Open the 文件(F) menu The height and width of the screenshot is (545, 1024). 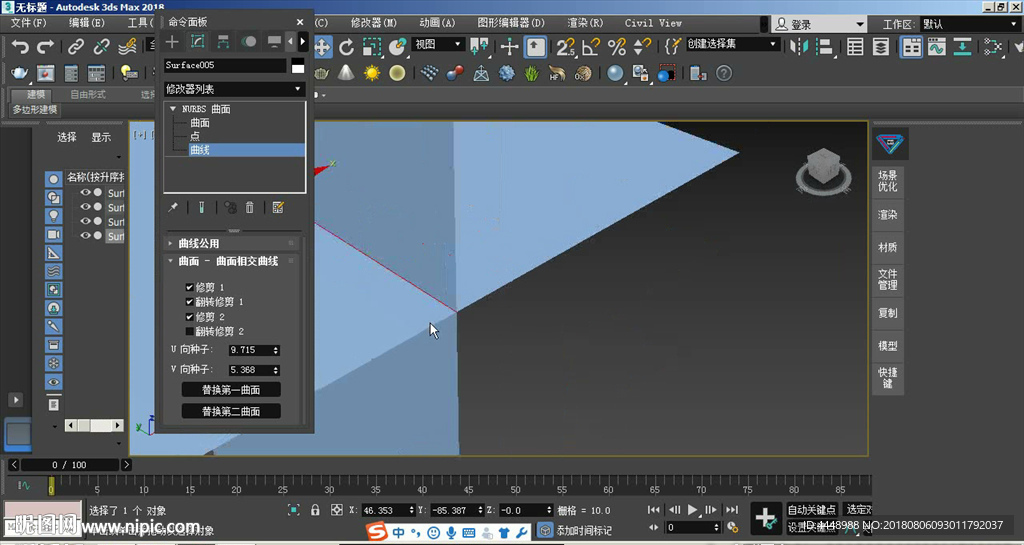(28, 23)
